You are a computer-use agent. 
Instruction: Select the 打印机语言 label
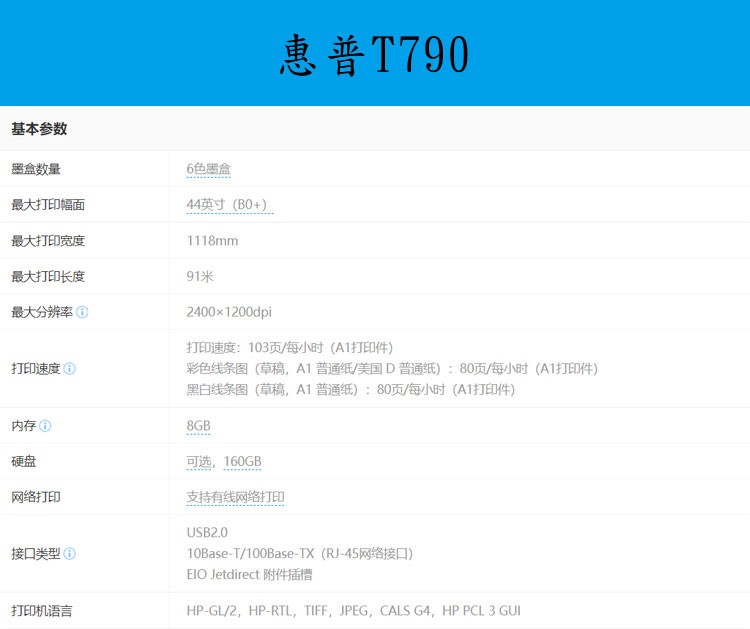click(42, 611)
